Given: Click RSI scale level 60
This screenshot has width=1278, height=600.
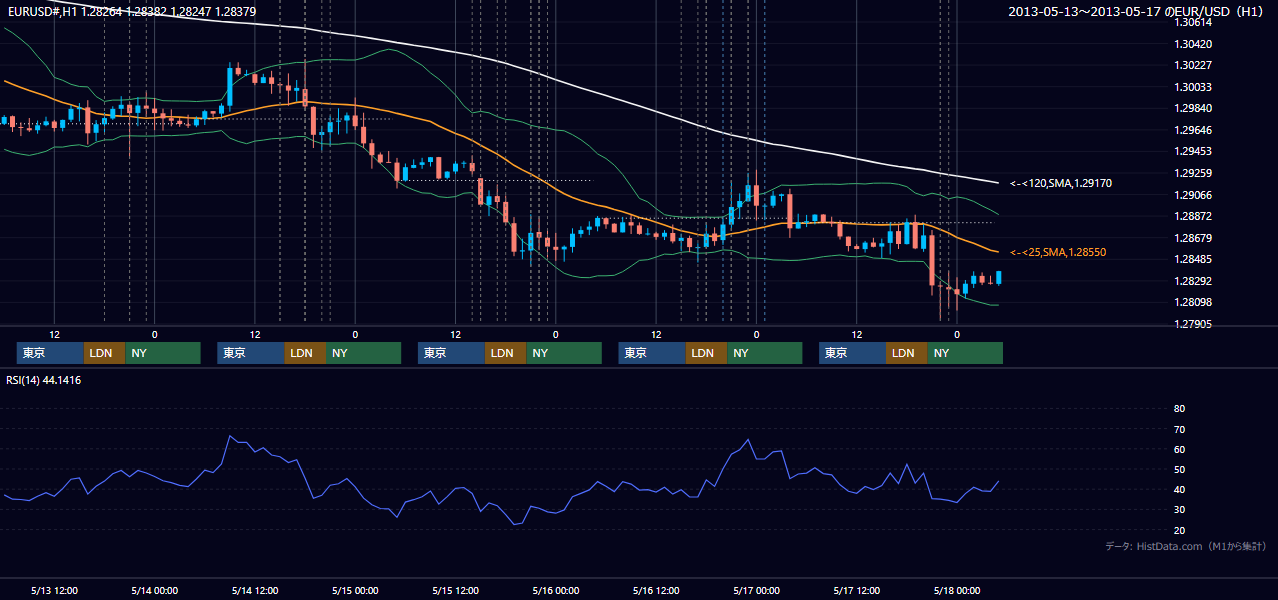Looking at the screenshot, I should click(1179, 449).
